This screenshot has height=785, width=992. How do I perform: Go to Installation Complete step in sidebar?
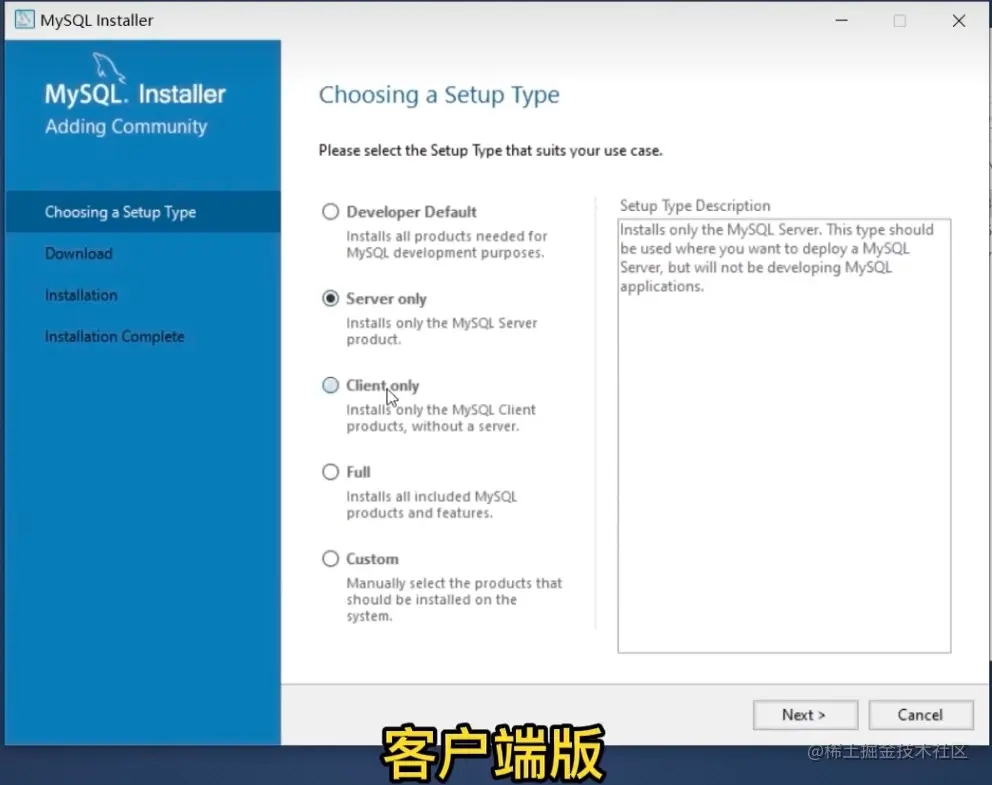coord(115,337)
